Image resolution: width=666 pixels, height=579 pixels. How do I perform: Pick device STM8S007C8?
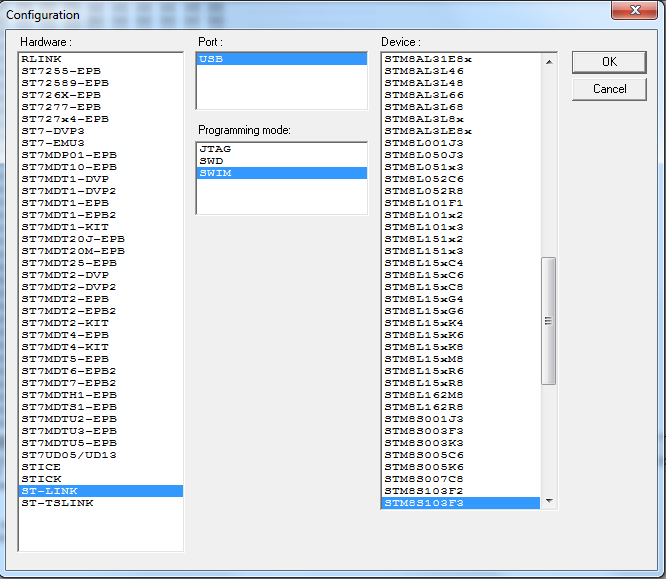coord(461,479)
